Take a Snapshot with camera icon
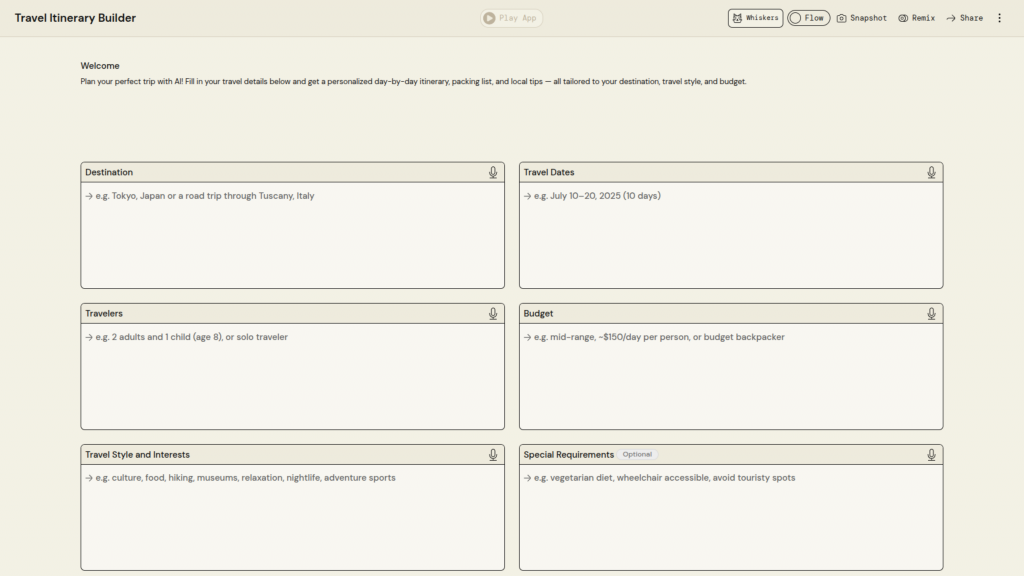 click(x=861, y=18)
